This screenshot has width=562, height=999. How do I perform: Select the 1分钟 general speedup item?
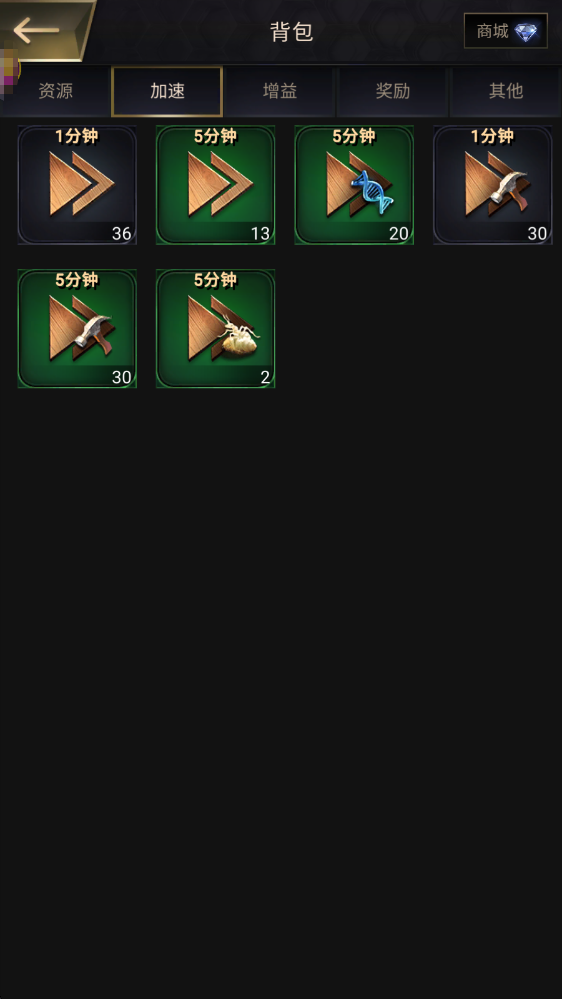point(77,185)
